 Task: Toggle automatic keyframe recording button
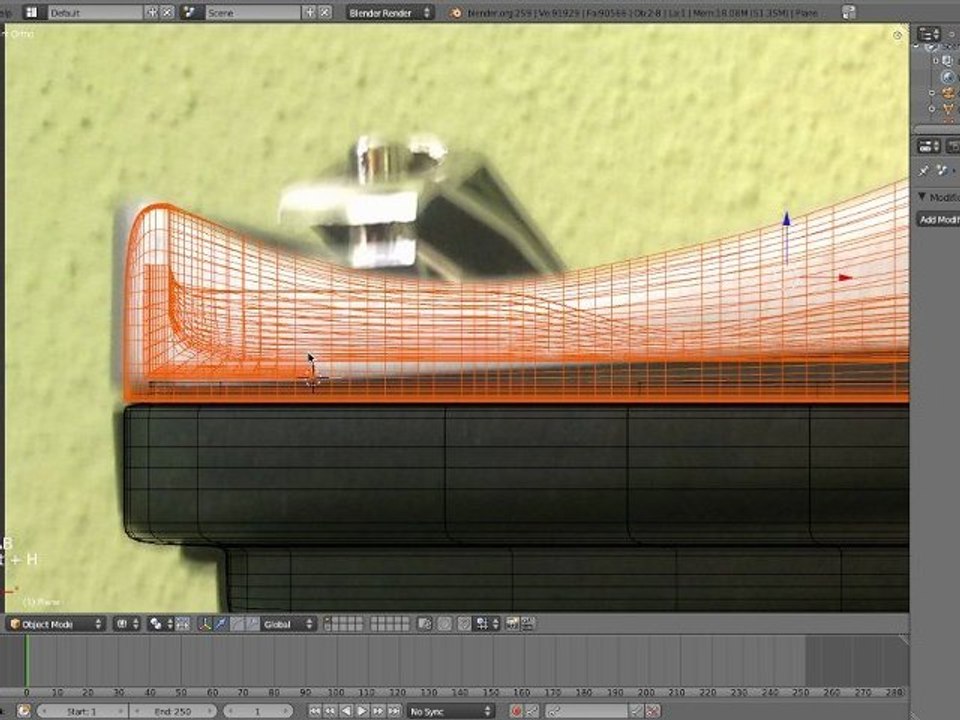(516, 711)
